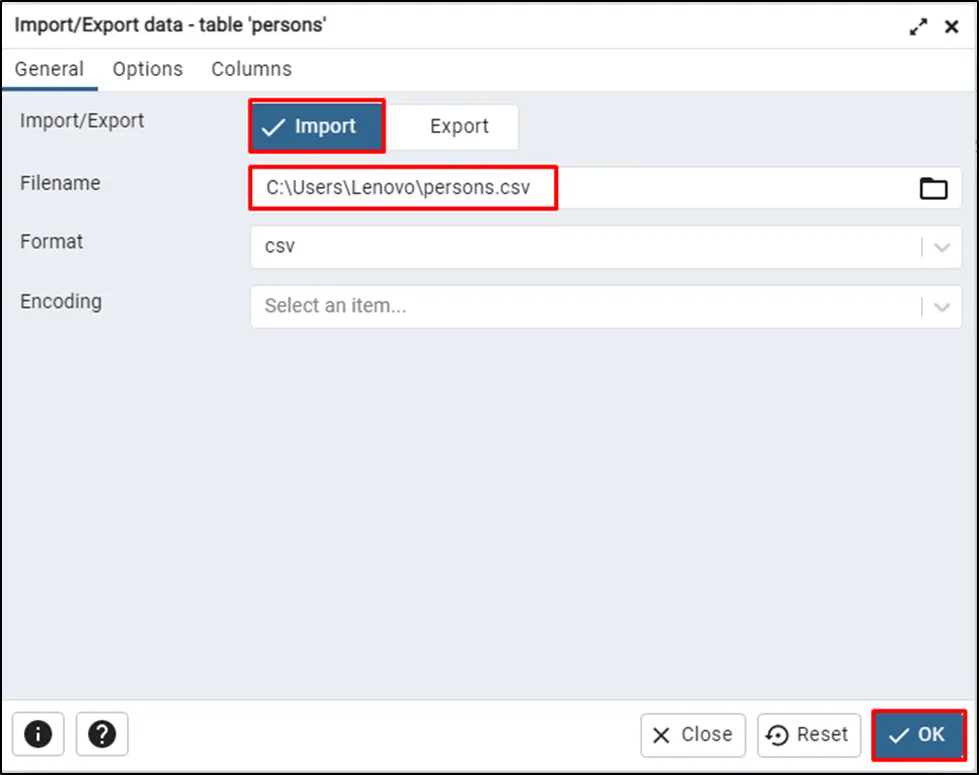Click the Close button in footer
This screenshot has height=775, width=979.
tap(693, 735)
